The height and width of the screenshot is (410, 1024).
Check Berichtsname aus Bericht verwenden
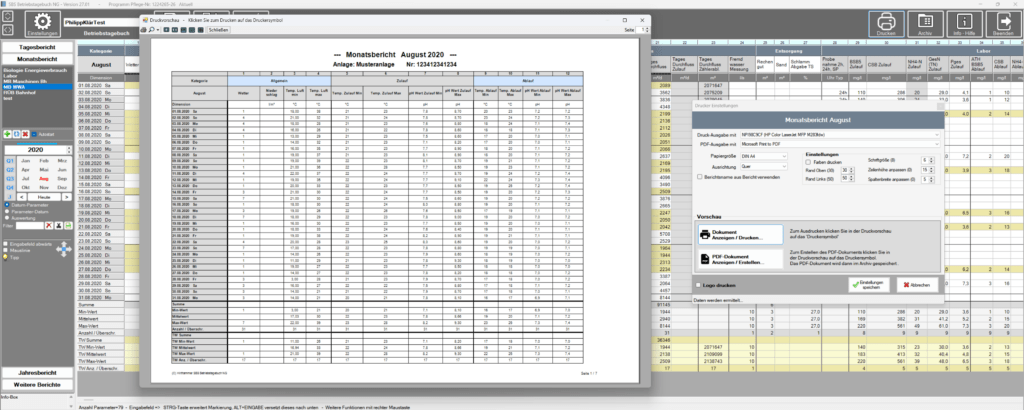click(x=699, y=177)
